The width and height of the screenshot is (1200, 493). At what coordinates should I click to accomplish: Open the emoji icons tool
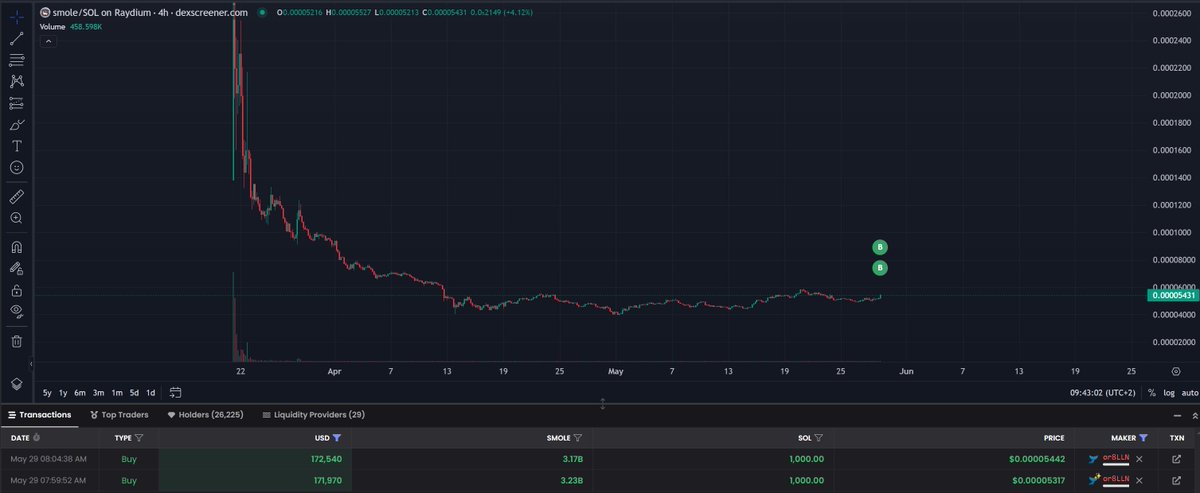17,168
